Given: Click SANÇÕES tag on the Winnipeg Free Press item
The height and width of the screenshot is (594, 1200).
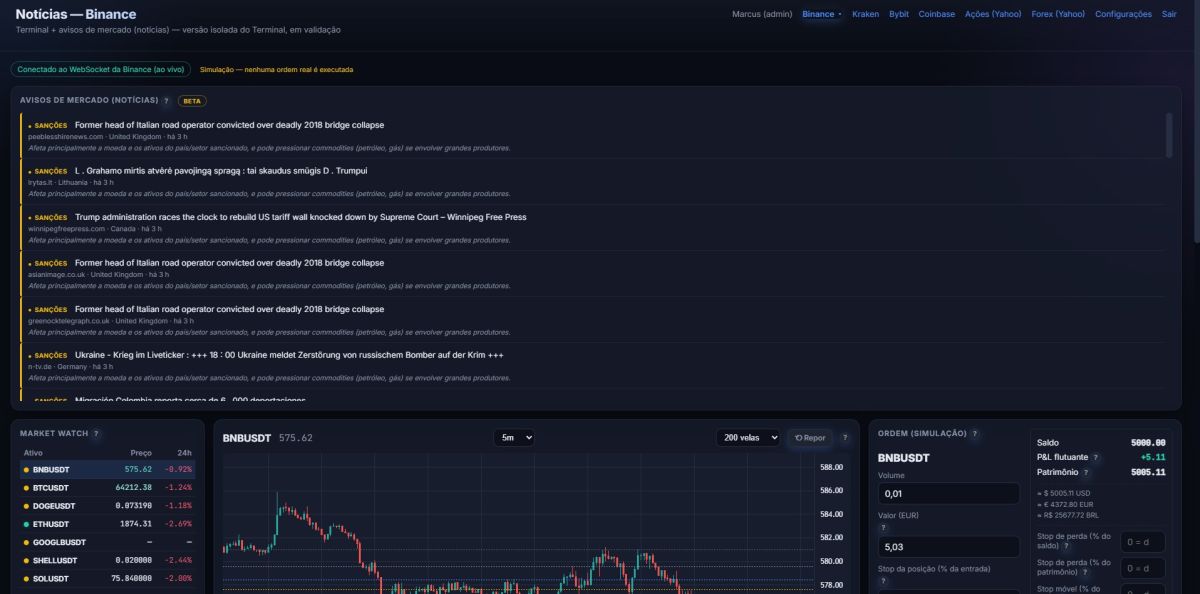Looking at the screenshot, I should pyautogui.click(x=51, y=217).
